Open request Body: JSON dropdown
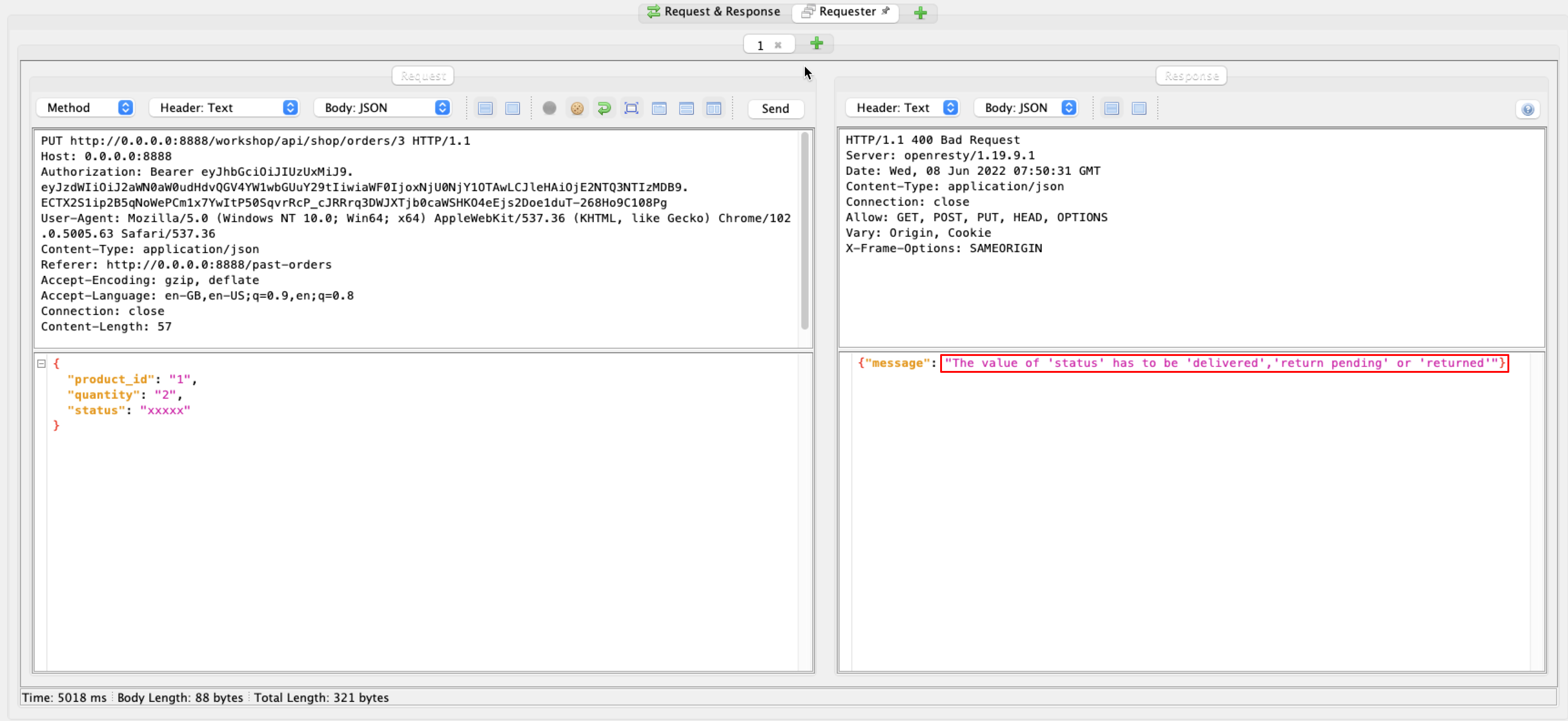 coord(382,108)
